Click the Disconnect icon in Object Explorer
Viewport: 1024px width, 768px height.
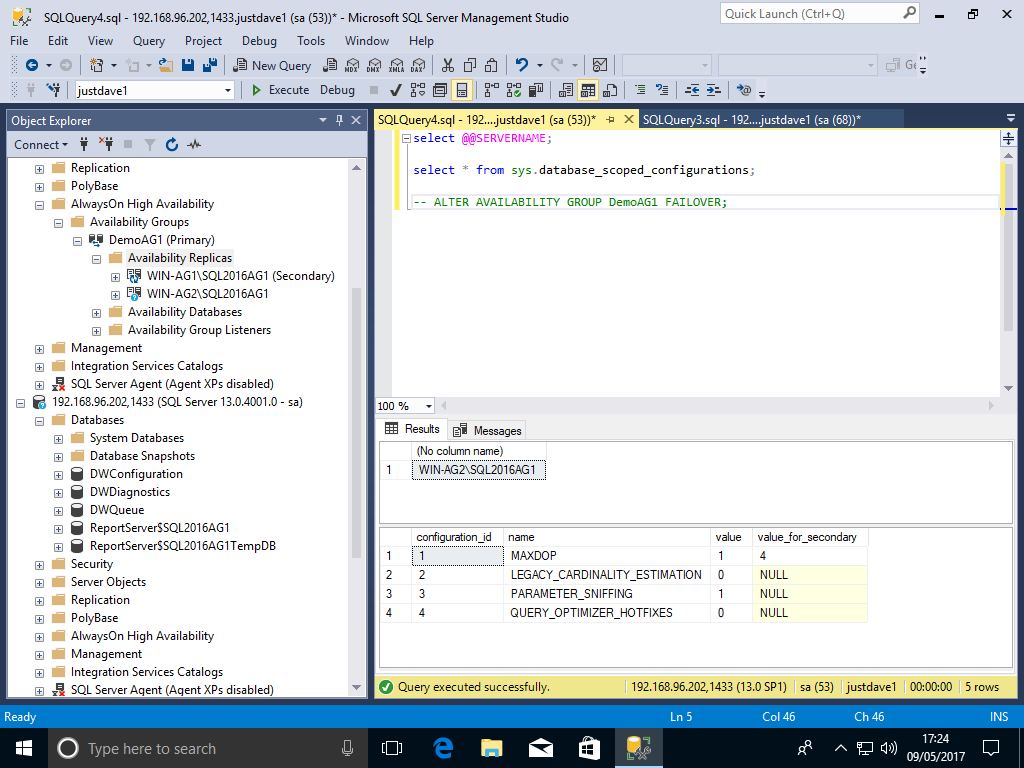(x=105, y=145)
